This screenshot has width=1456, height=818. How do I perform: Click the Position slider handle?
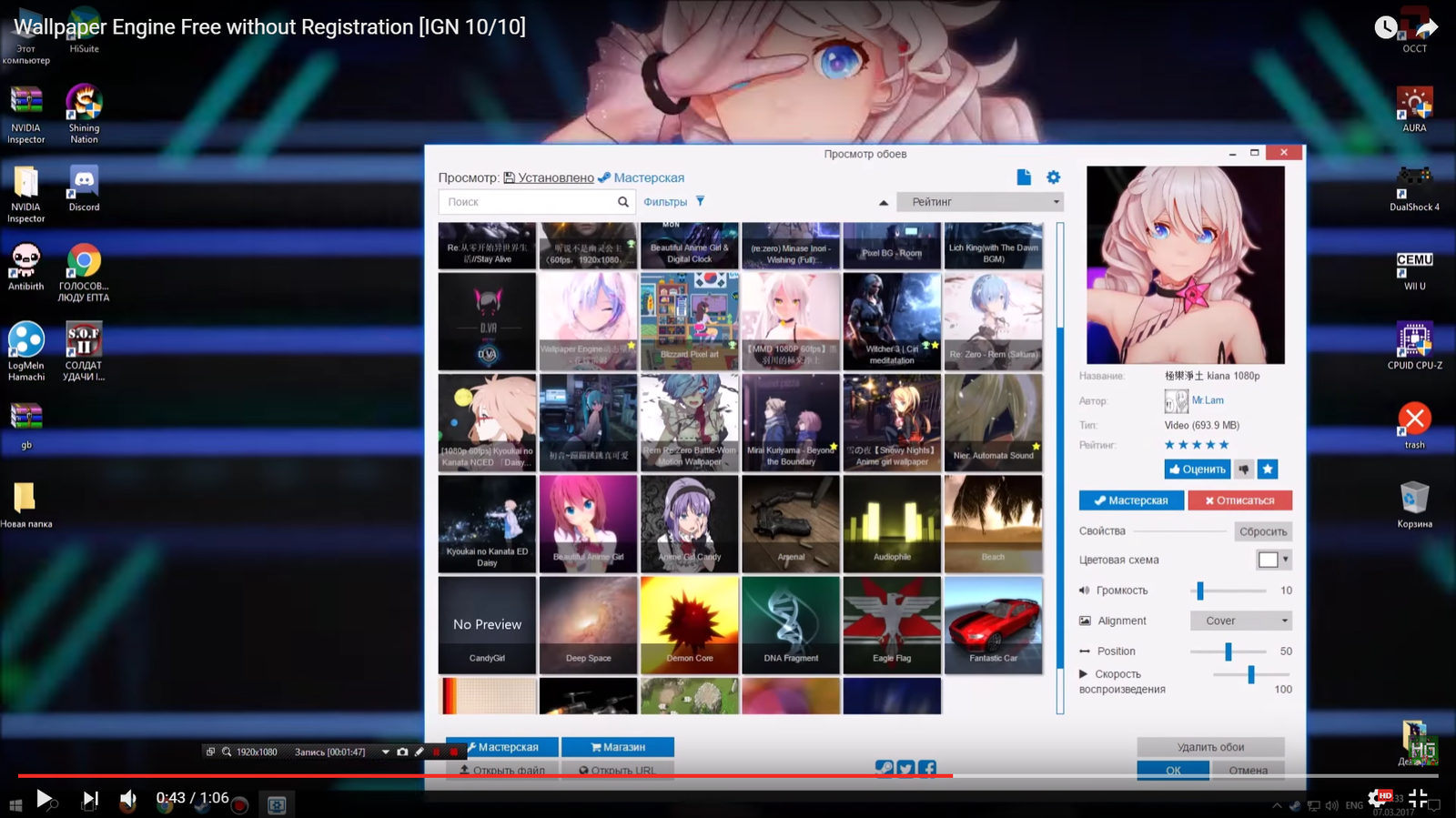(1228, 651)
